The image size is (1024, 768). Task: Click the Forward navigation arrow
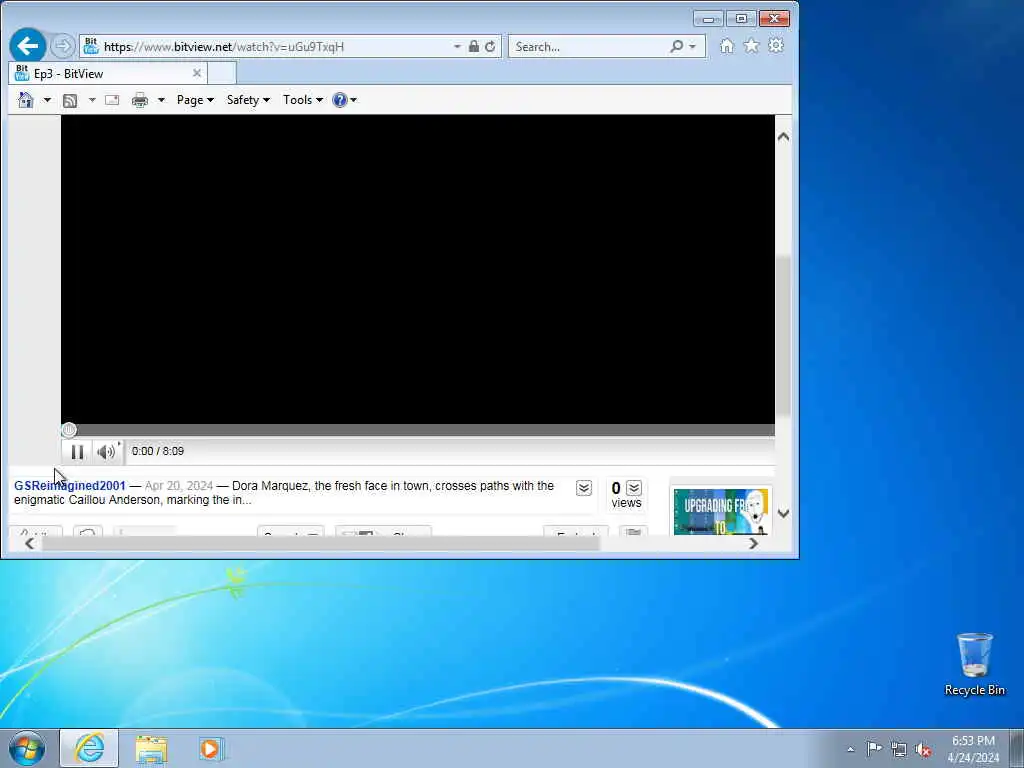63,46
